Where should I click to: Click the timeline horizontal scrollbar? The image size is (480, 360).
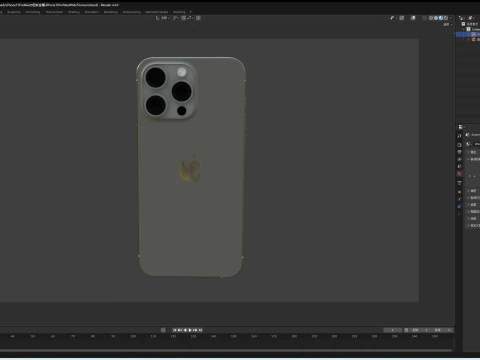[226, 350]
